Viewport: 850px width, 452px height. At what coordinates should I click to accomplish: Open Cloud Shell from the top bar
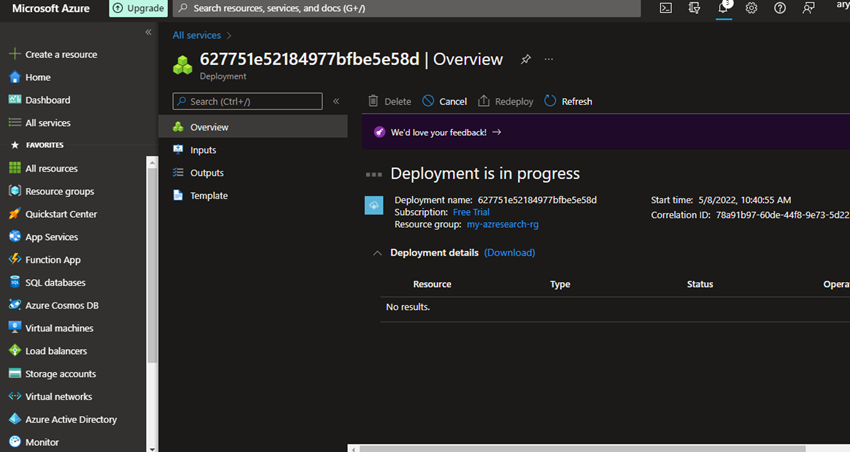pyautogui.click(x=666, y=8)
